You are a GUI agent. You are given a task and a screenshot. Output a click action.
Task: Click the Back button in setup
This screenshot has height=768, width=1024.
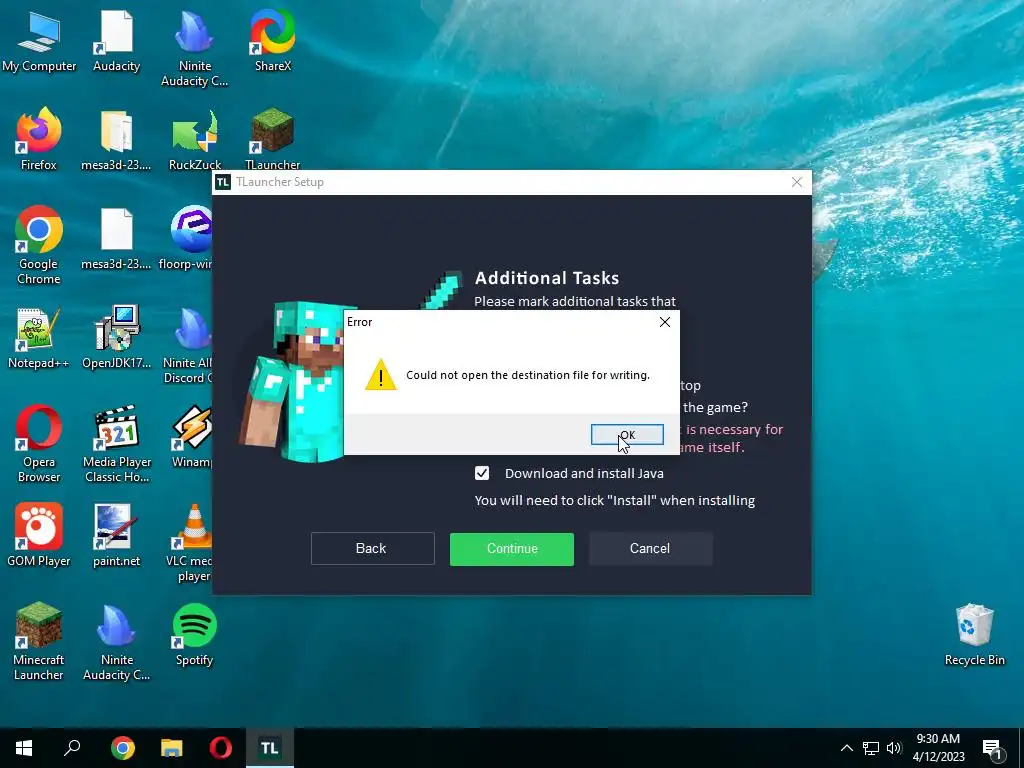point(372,549)
